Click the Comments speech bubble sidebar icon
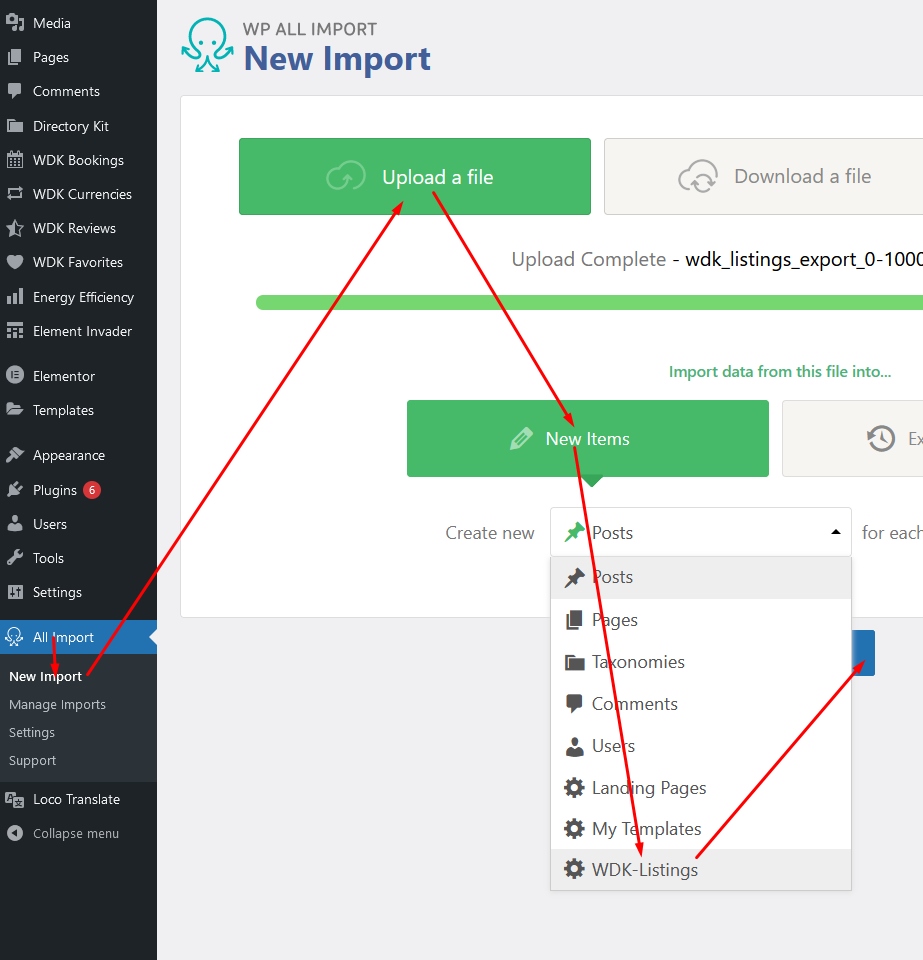The image size is (923, 960). point(15,91)
